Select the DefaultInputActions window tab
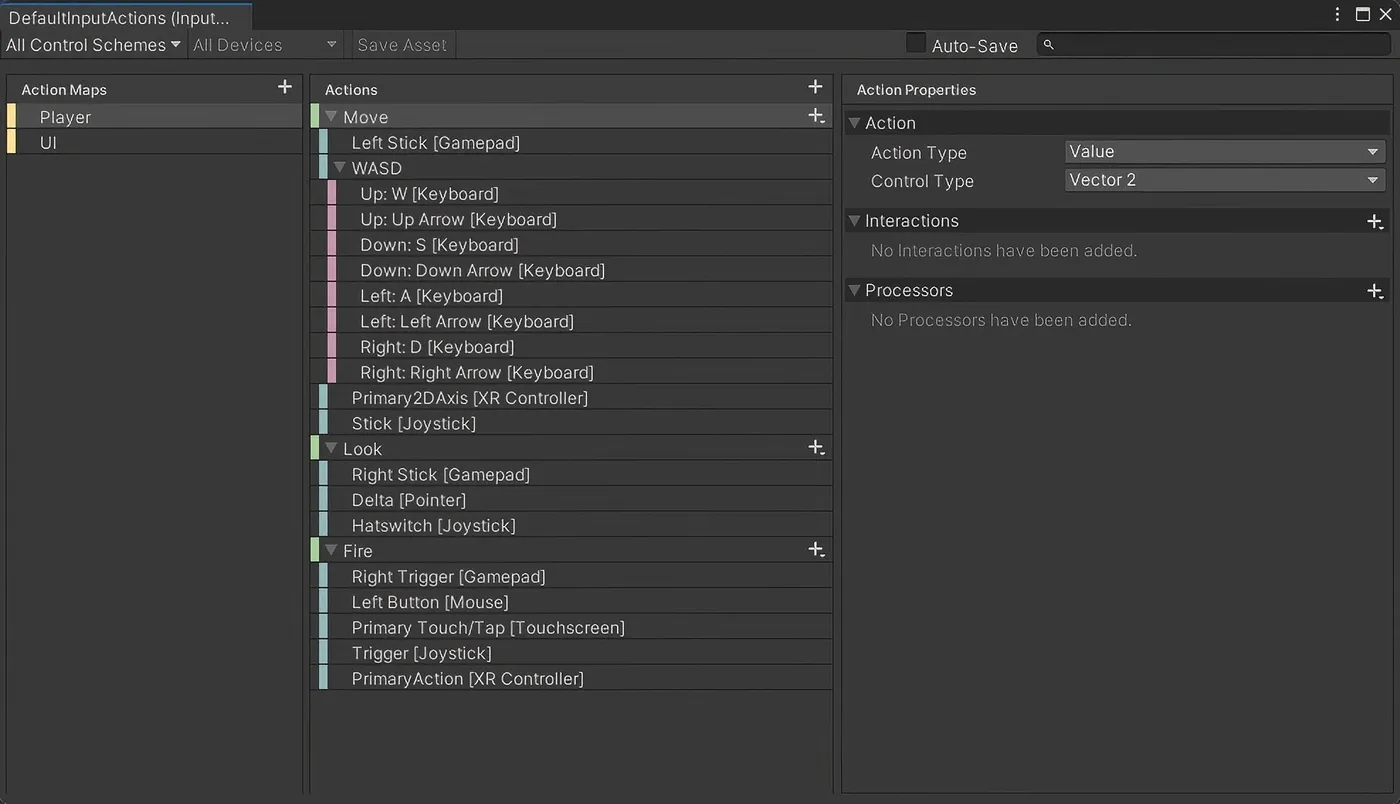Image resolution: width=1400 pixels, height=804 pixels. point(120,17)
